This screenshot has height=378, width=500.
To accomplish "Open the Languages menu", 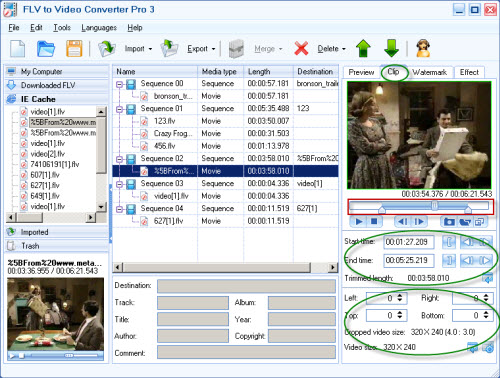I will pyautogui.click(x=99, y=28).
